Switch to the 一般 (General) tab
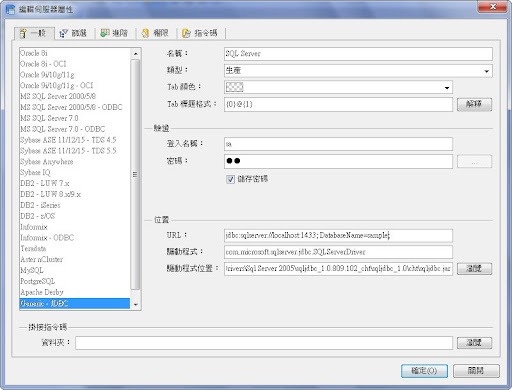This screenshot has height=390, width=512. 34,33
